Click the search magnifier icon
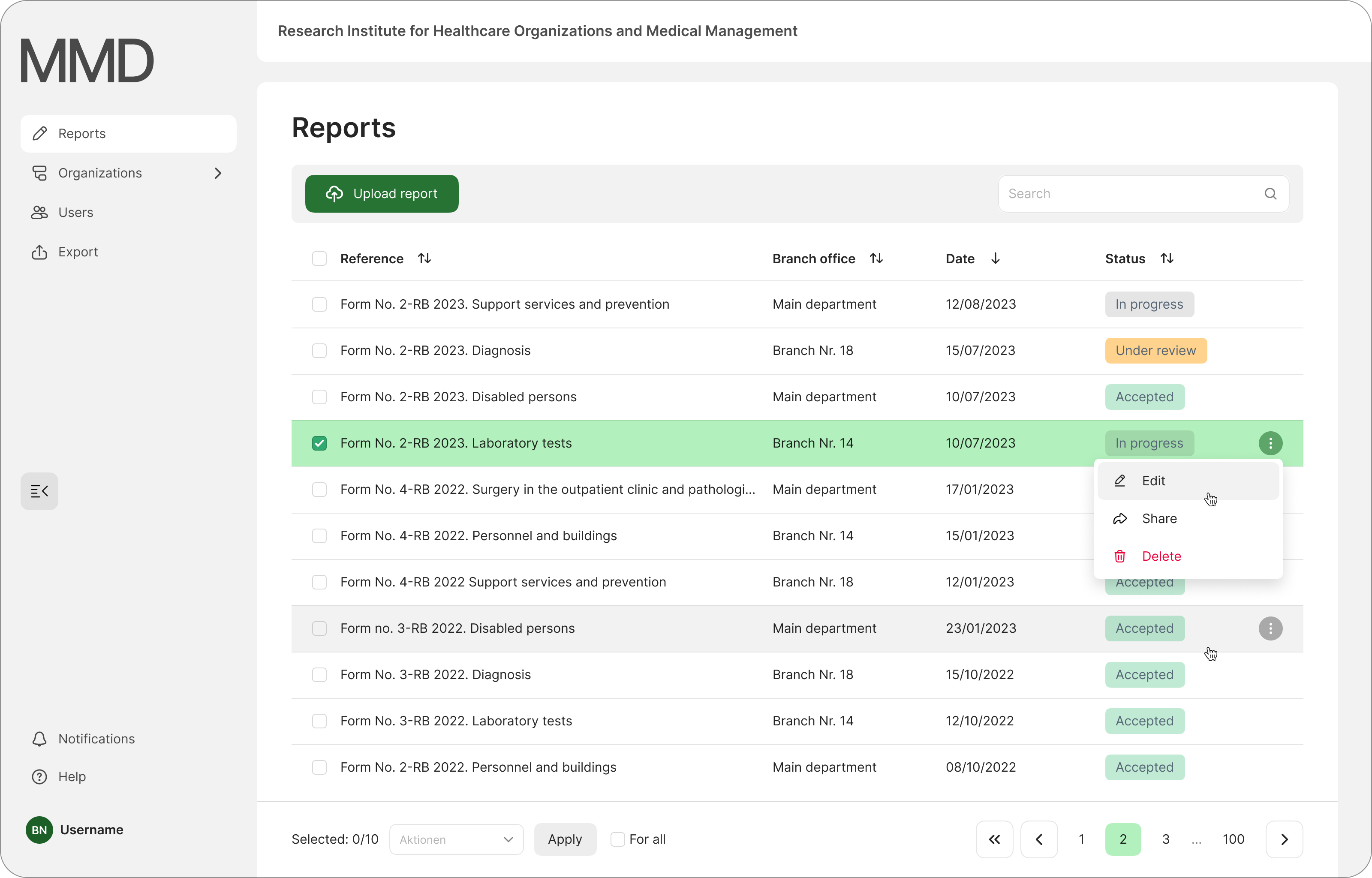1372x878 pixels. pyautogui.click(x=1270, y=194)
